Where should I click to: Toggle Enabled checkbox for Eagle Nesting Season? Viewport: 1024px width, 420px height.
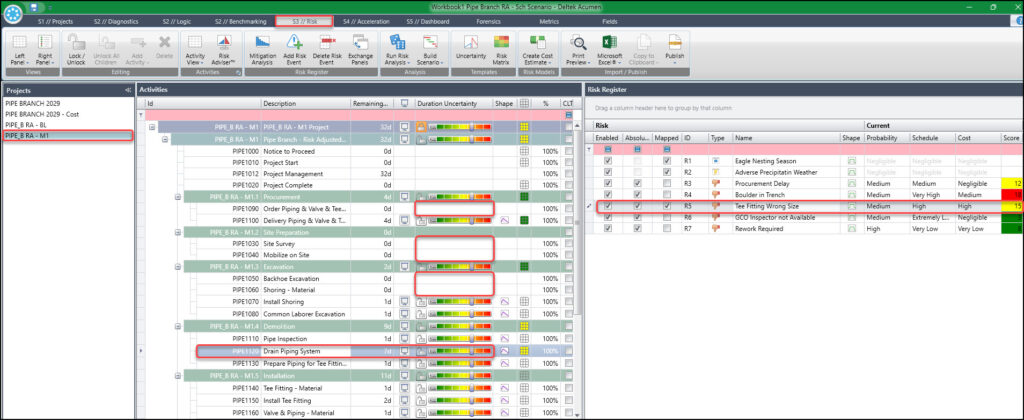[x=608, y=161]
